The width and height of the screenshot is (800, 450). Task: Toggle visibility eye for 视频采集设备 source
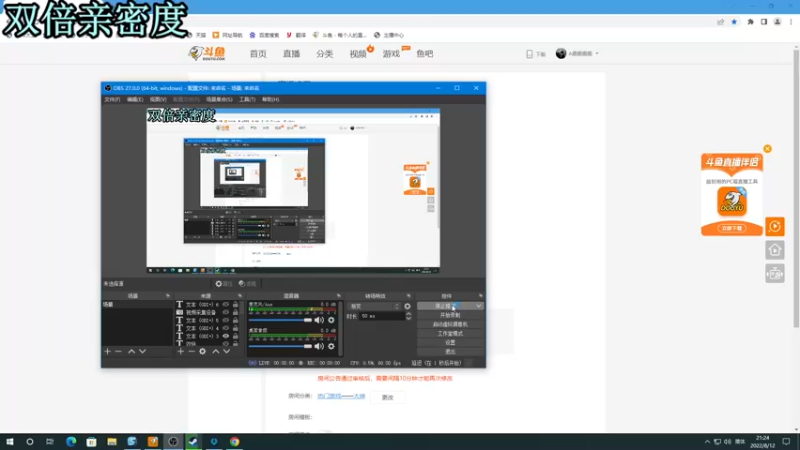pyautogui.click(x=226, y=312)
